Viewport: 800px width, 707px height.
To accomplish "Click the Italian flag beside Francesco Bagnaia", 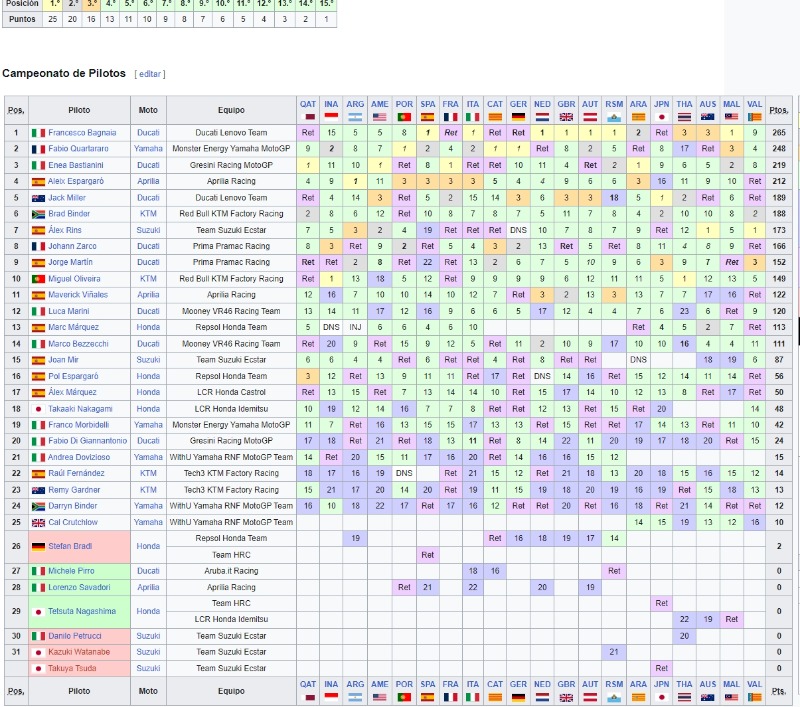I will [x=38, y=133].
